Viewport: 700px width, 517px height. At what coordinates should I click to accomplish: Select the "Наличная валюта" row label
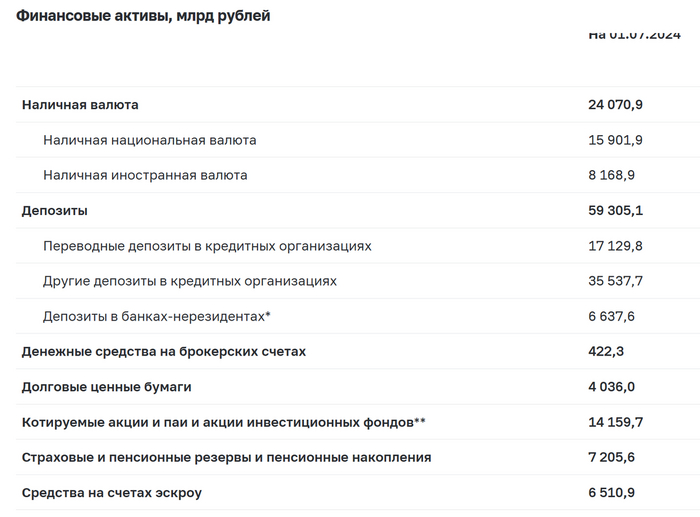point(80,105)
